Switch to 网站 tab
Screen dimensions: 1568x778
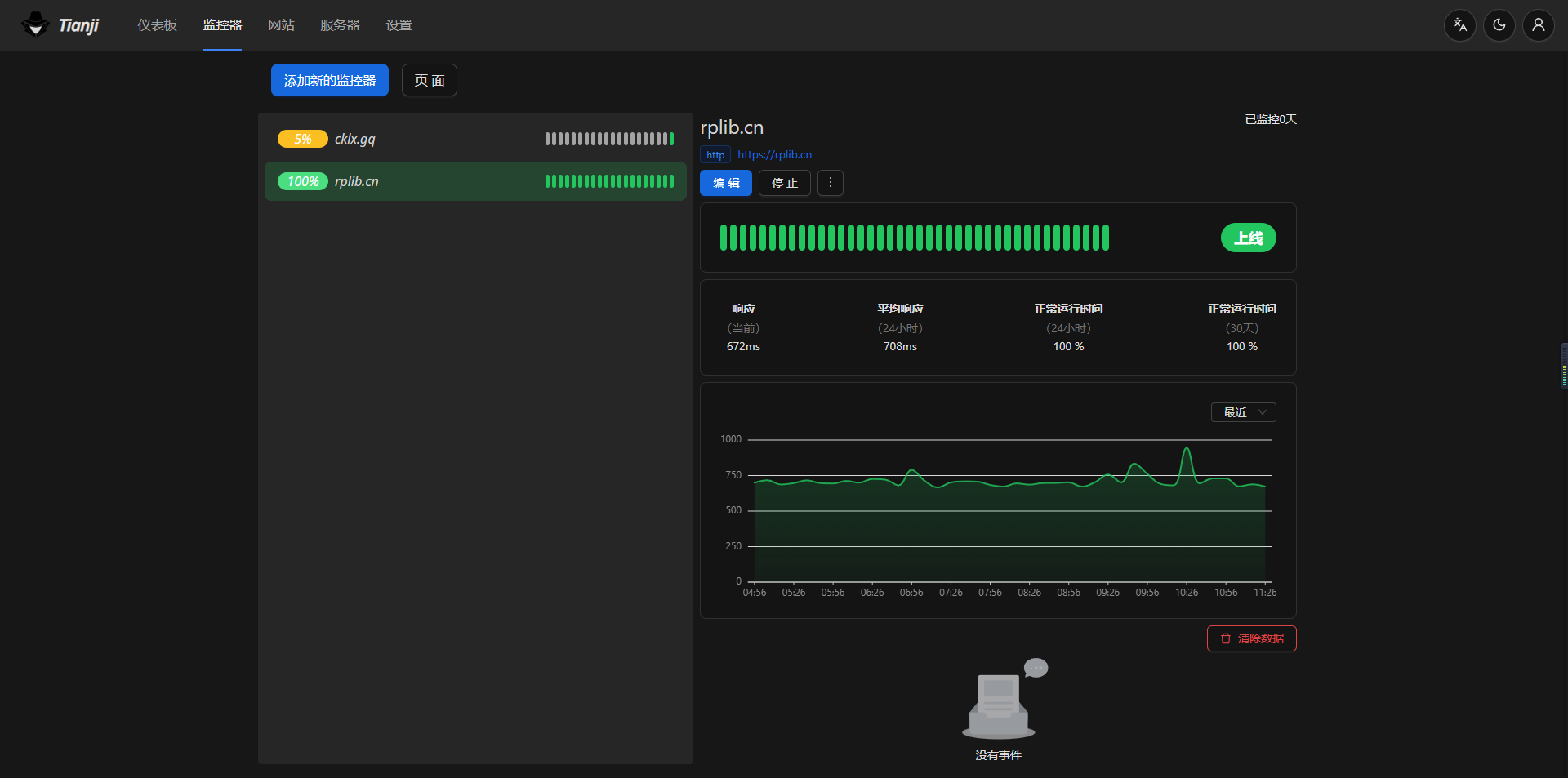[x=281, y=25]
